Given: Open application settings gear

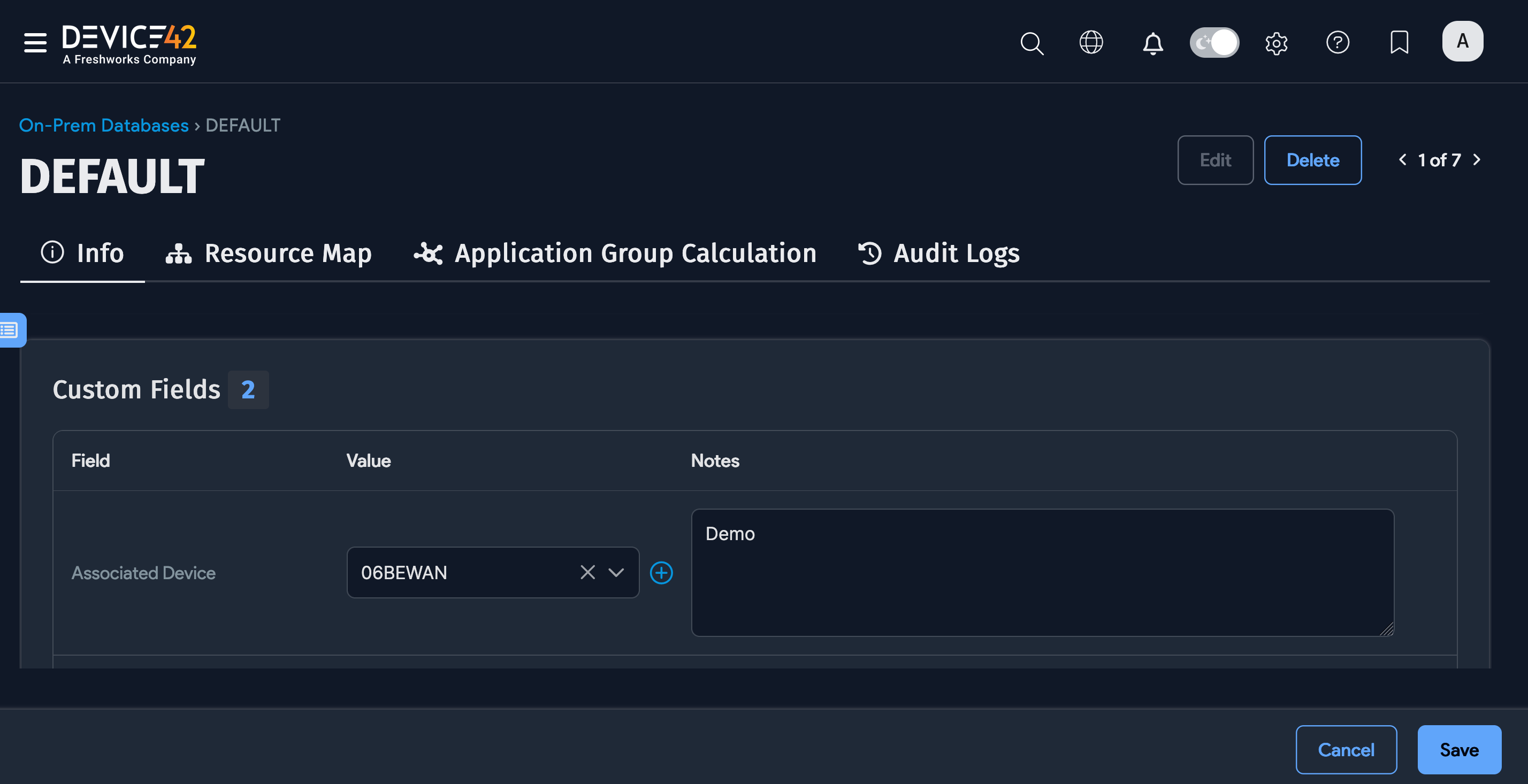Looking at the screenshot, I should (x=1277, y=43).
